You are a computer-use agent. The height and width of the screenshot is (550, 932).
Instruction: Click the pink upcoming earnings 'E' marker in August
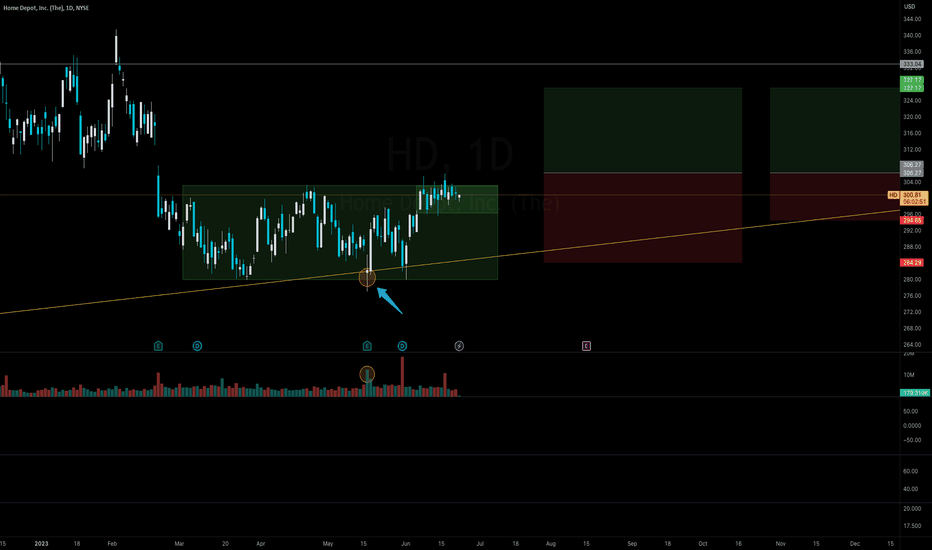(x=586, y=346)
